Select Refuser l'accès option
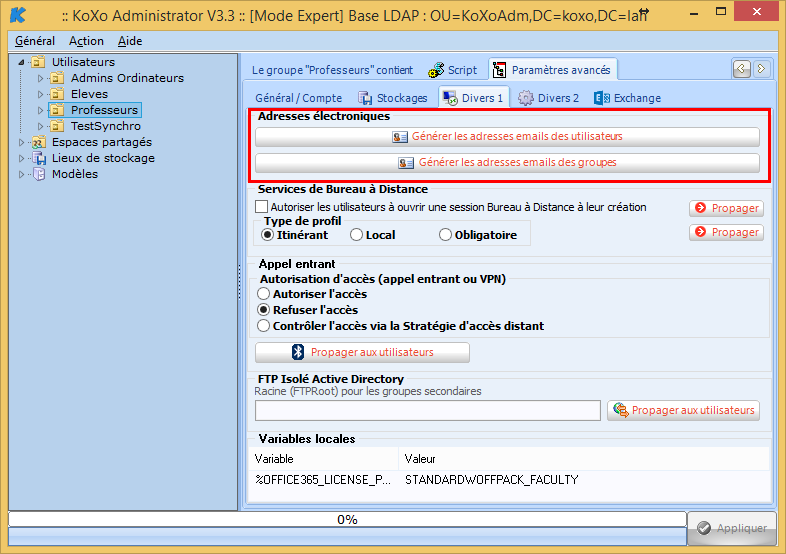 pos(264,310)
